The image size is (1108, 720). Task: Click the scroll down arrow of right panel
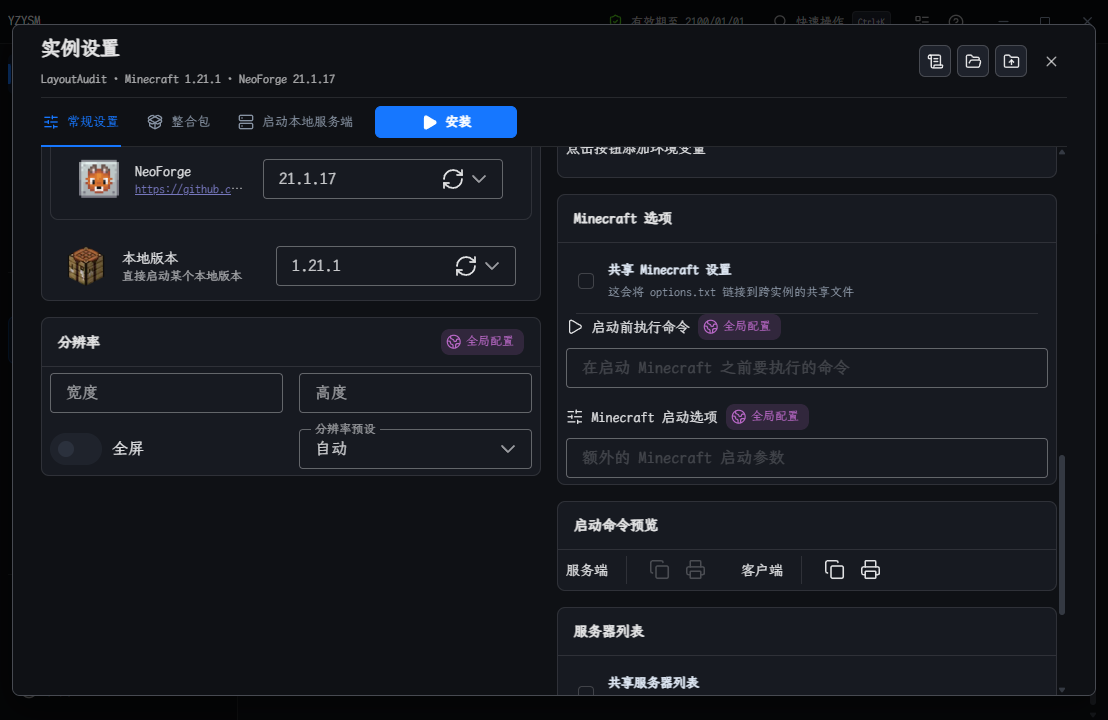[1061, 690]
